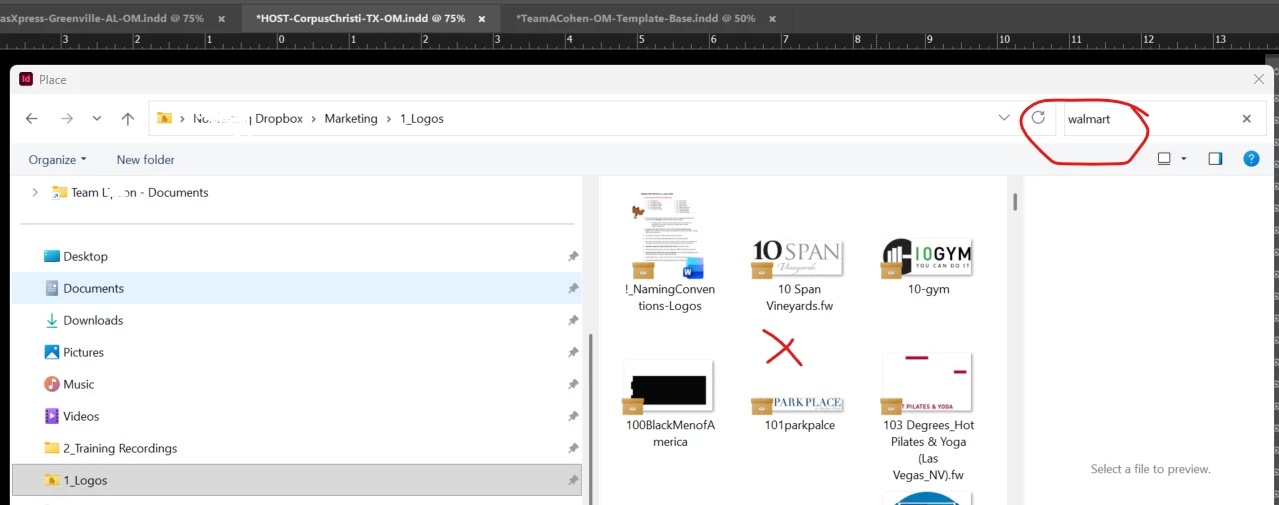Change view layout icon
The height and width of the screenshot is (505, 1279).
[x=1164, y=158]
